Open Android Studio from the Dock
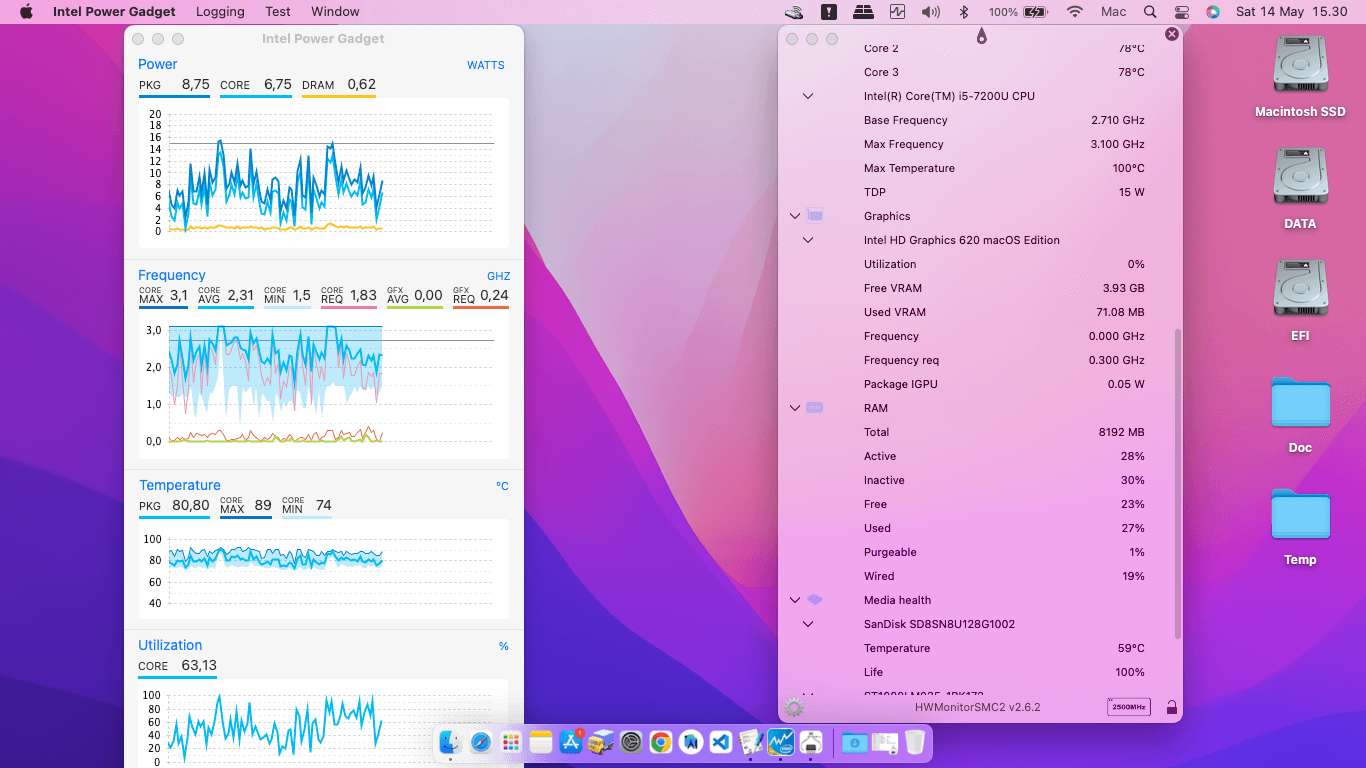 690,742
